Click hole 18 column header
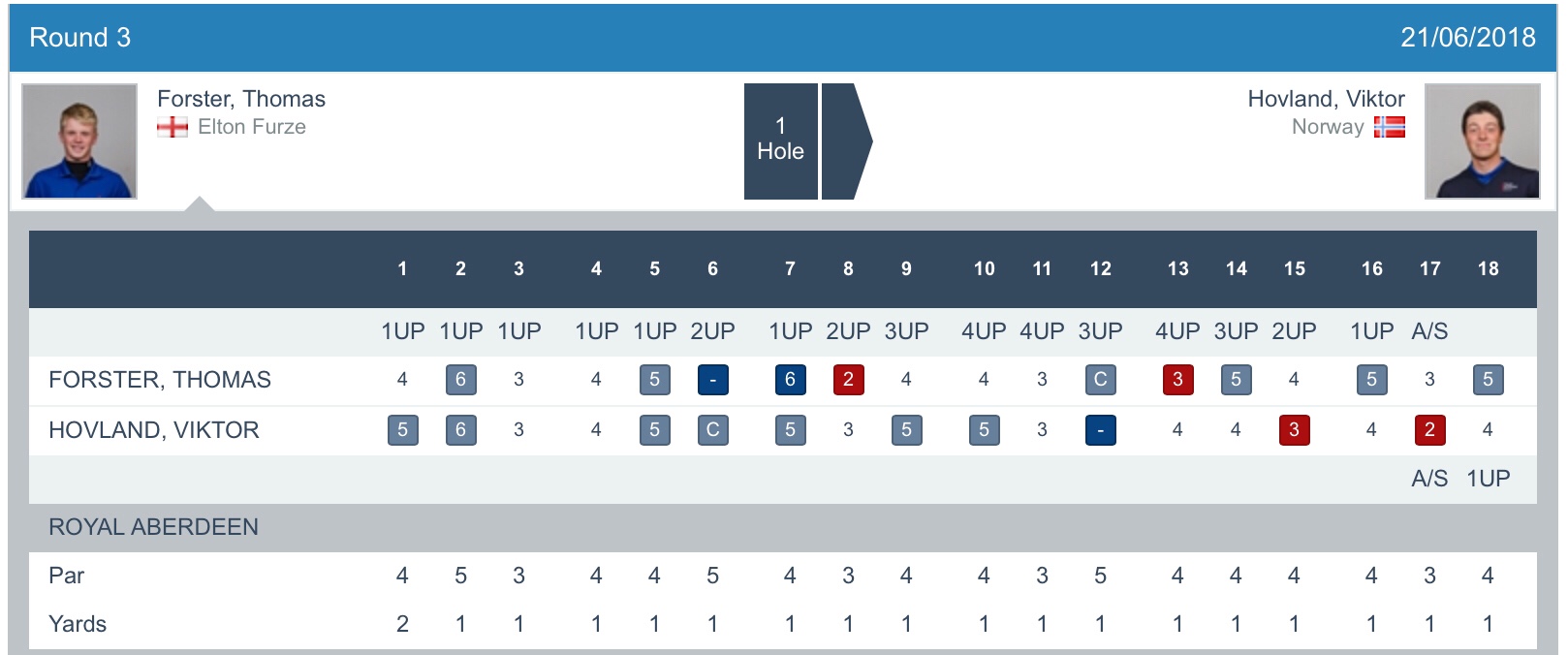Image resolution: width=1568 pixels, height=655 pixels. [x=1488, y=269]
